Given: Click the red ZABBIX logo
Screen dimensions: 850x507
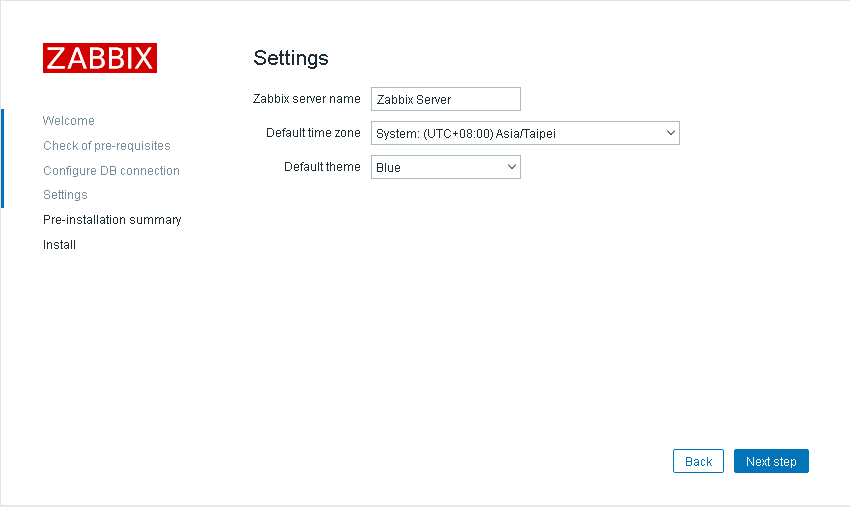Looking at the screenshot, I should [x=100, y=58].
